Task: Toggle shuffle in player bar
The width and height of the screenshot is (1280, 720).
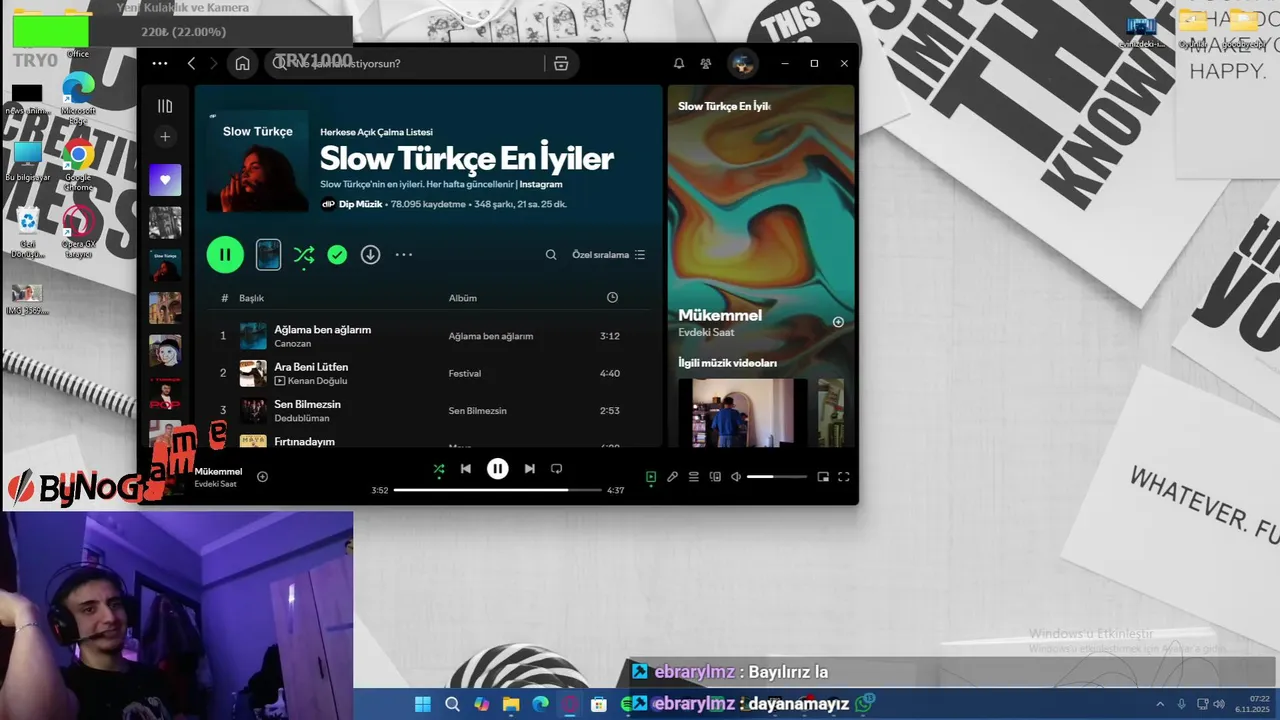Action: pyautogui.click(x=439, y=468)
